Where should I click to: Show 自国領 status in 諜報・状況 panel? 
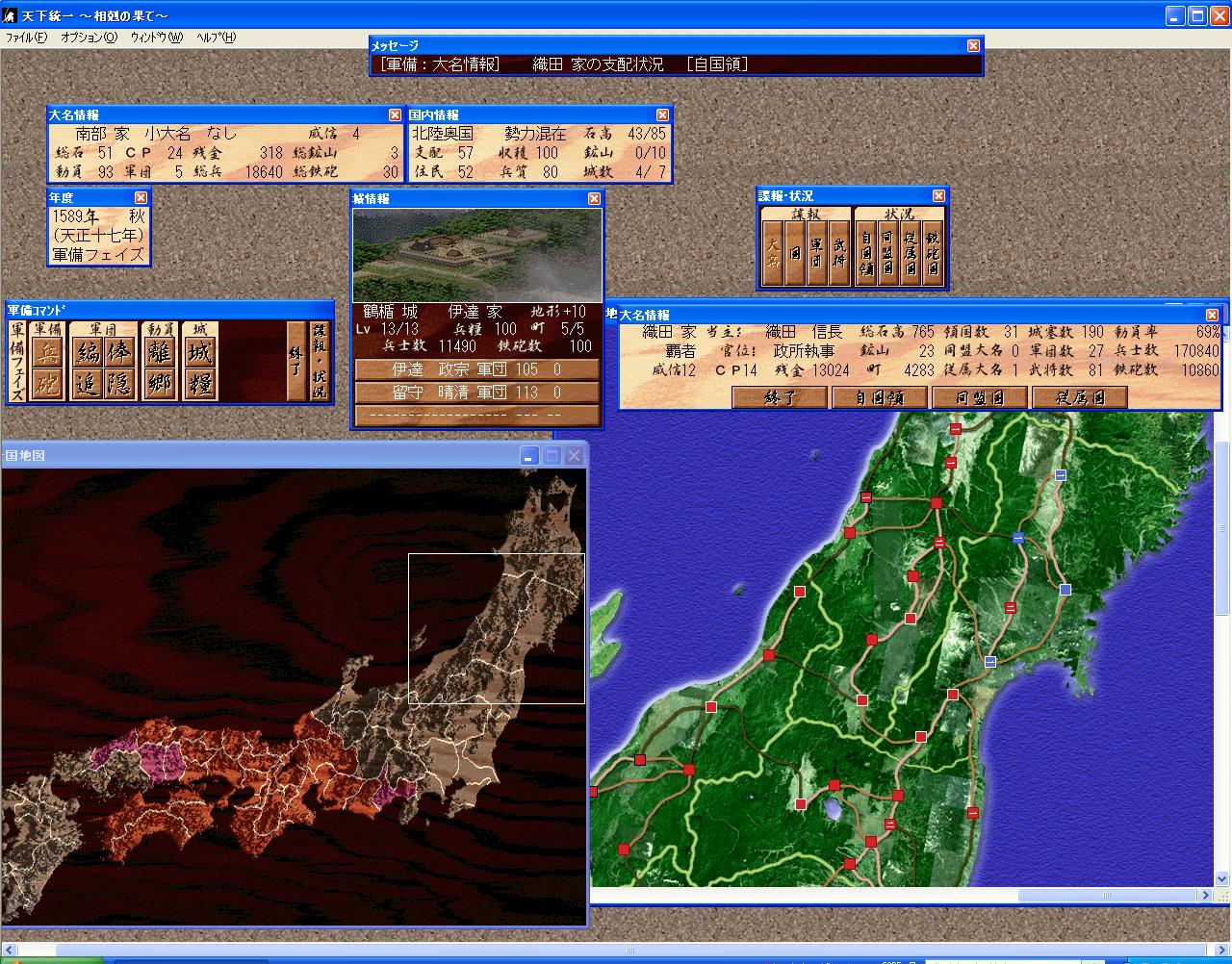click(866, 253)
